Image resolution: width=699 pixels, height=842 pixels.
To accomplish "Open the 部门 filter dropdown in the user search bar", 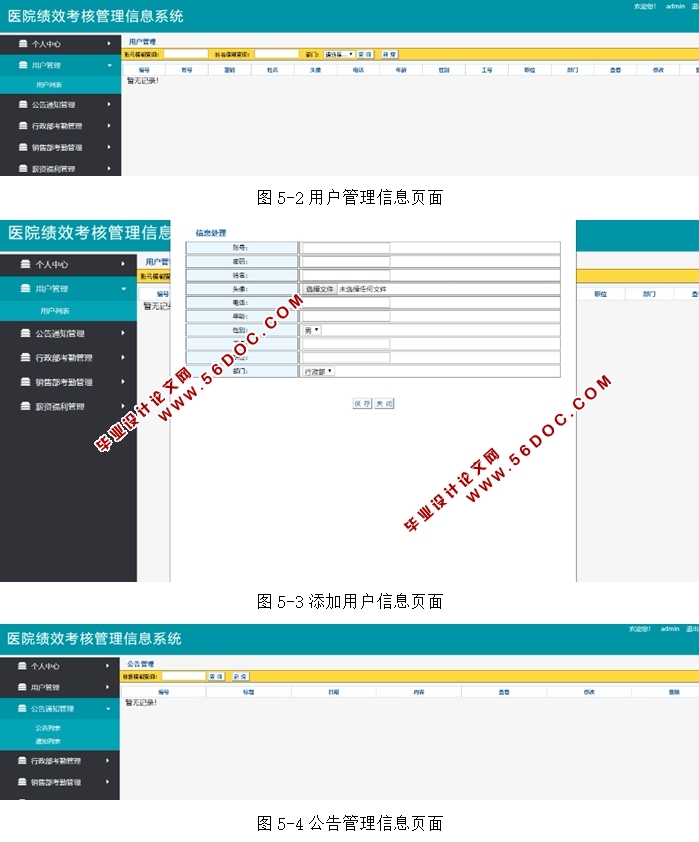I will [x=339, y=54].
